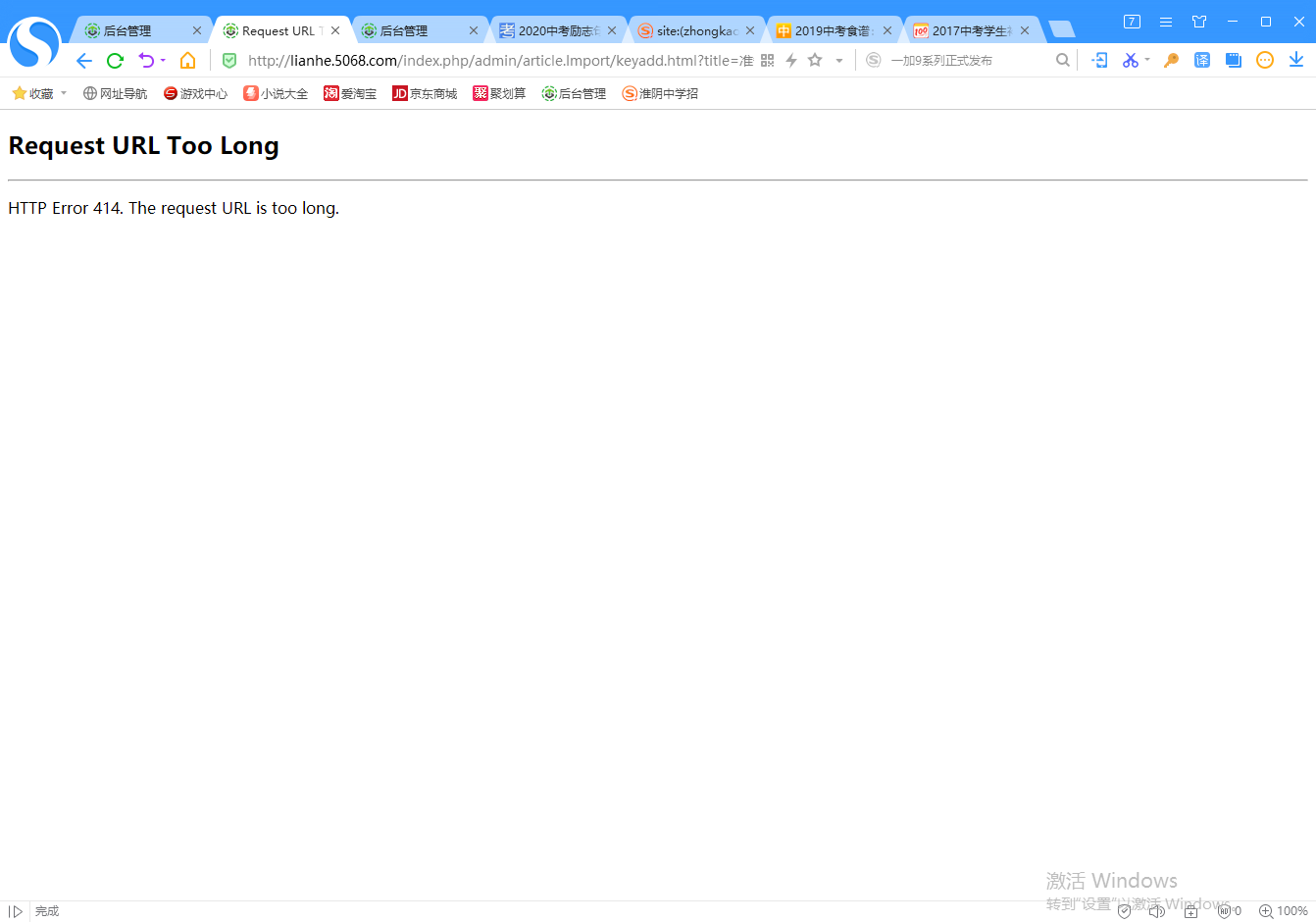Open the 京东商城 bookmark
Viewport: 1316px width, 922px height.
(425, 94)
